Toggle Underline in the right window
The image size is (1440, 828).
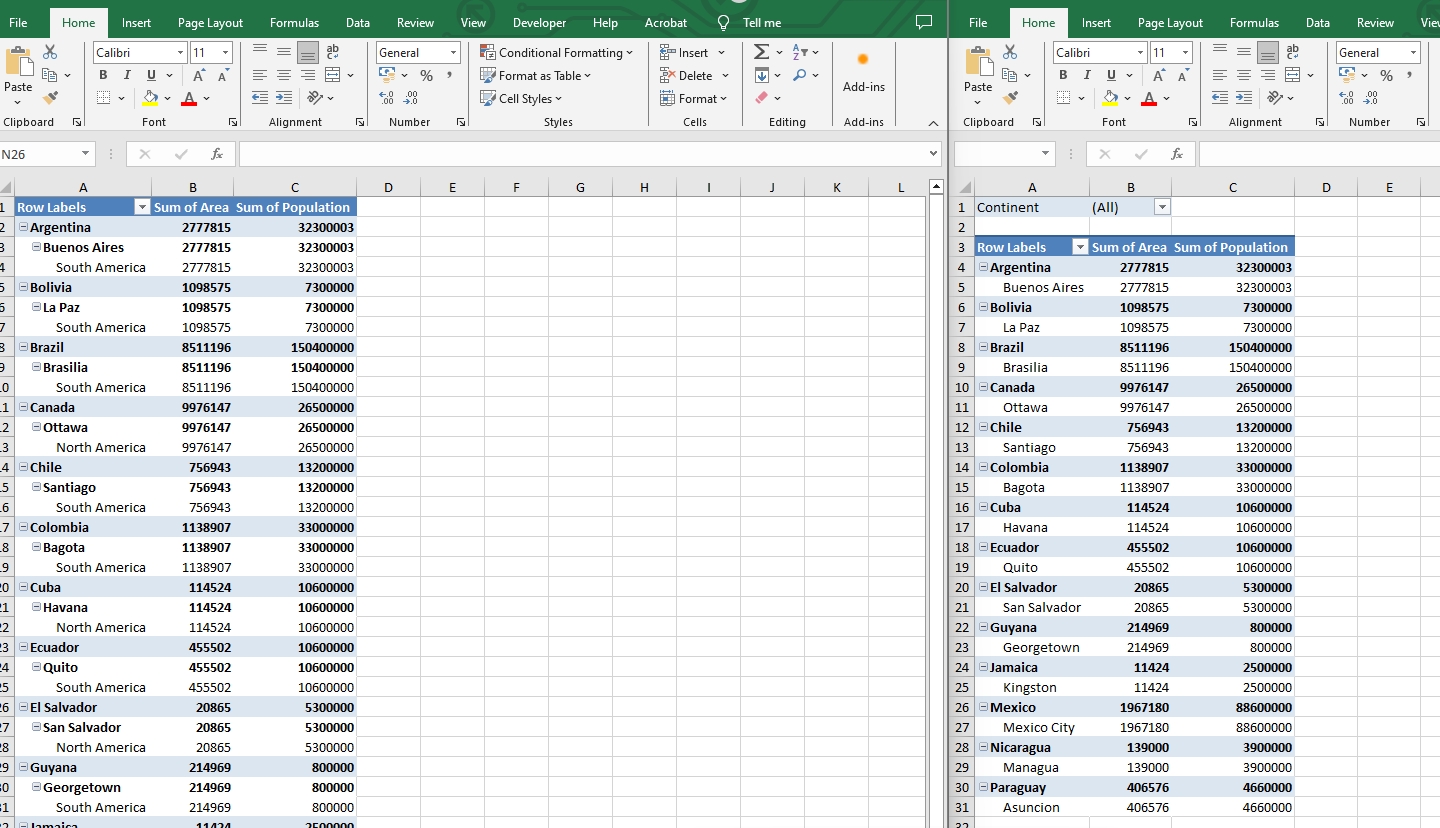pyautogui.click(x=1111, y=75)
